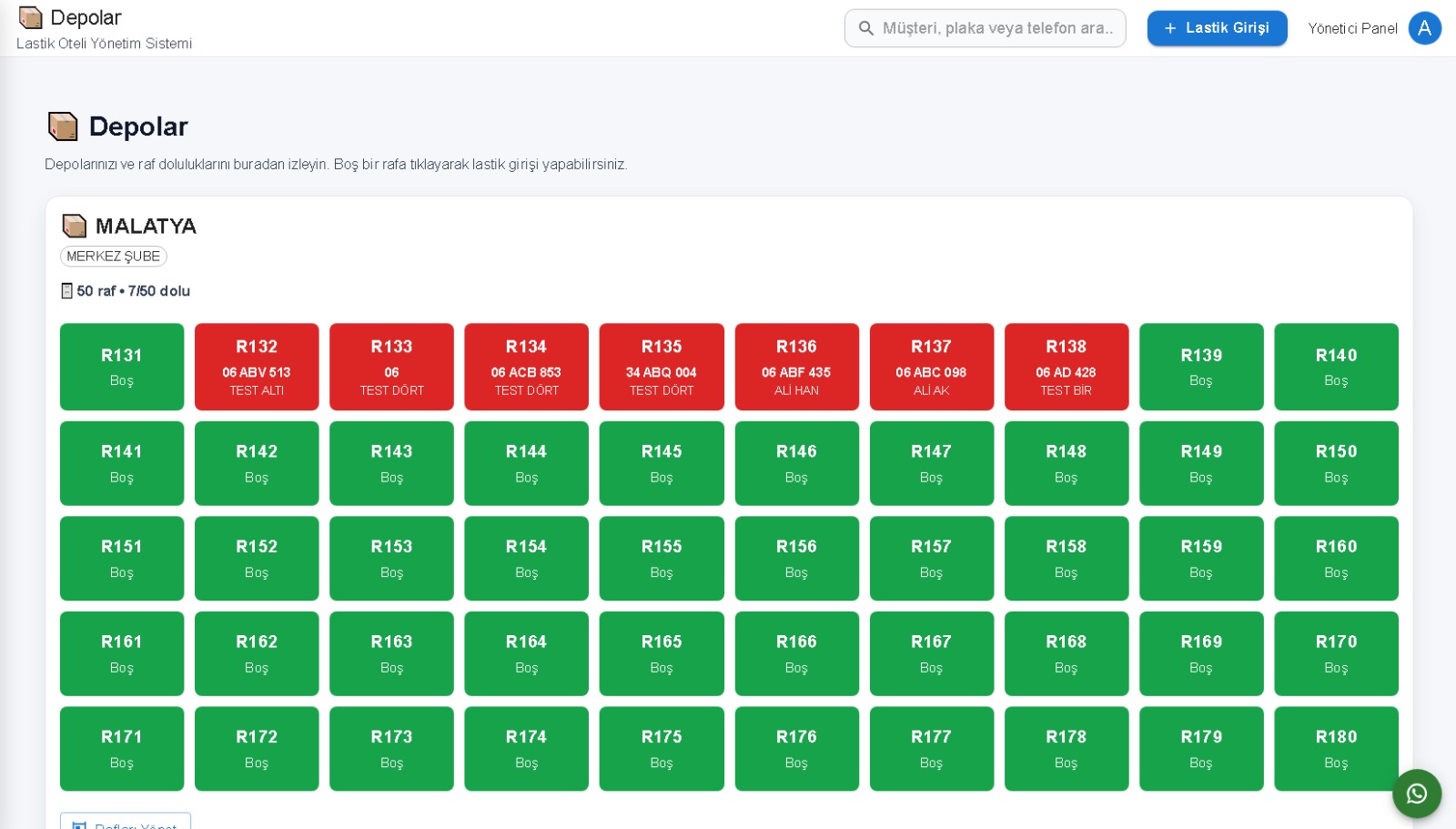Click the MALATYA warehouse box icon
Image resolution: width=1456 pixels, height=829 pixels.
point(75,226)
